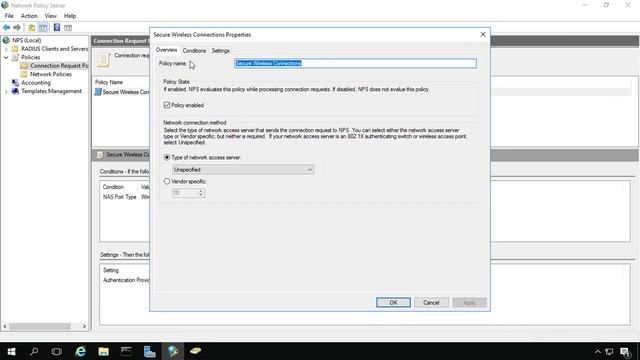Image resolution: width=640 pixels, height=360 pixels.
Task: Open the command prompt taskbar icon
Action: click(x=126, y=351)
